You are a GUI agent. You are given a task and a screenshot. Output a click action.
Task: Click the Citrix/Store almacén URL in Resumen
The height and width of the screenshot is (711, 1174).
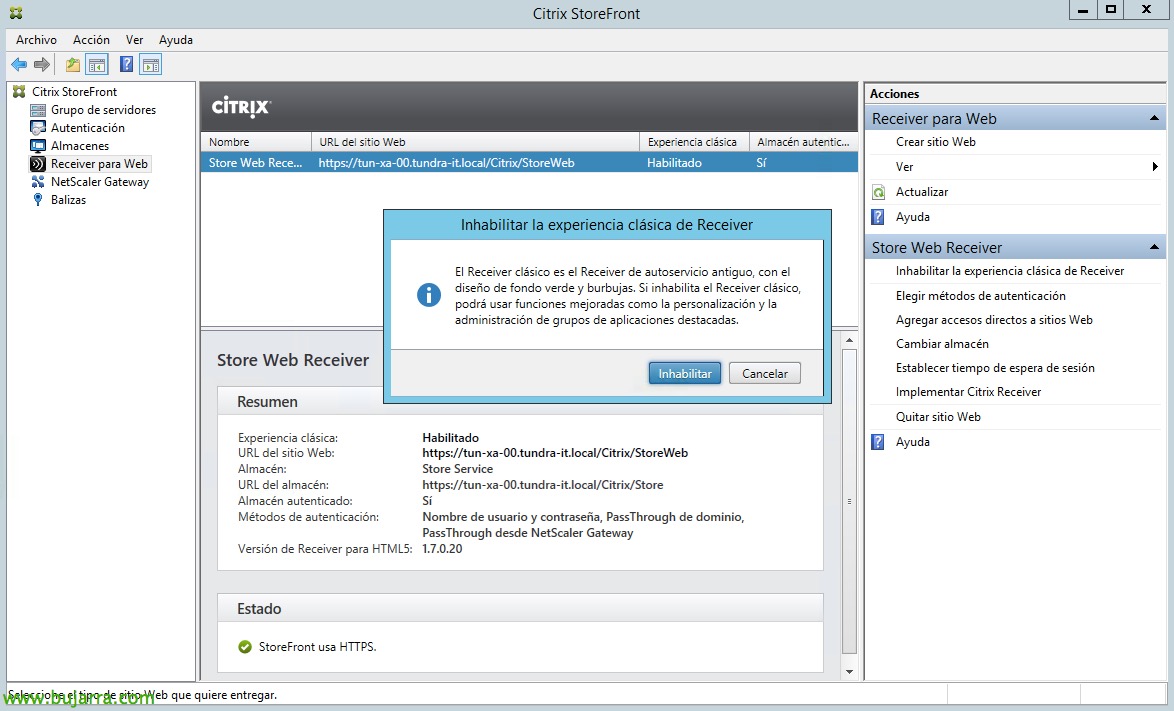[543, 485]
